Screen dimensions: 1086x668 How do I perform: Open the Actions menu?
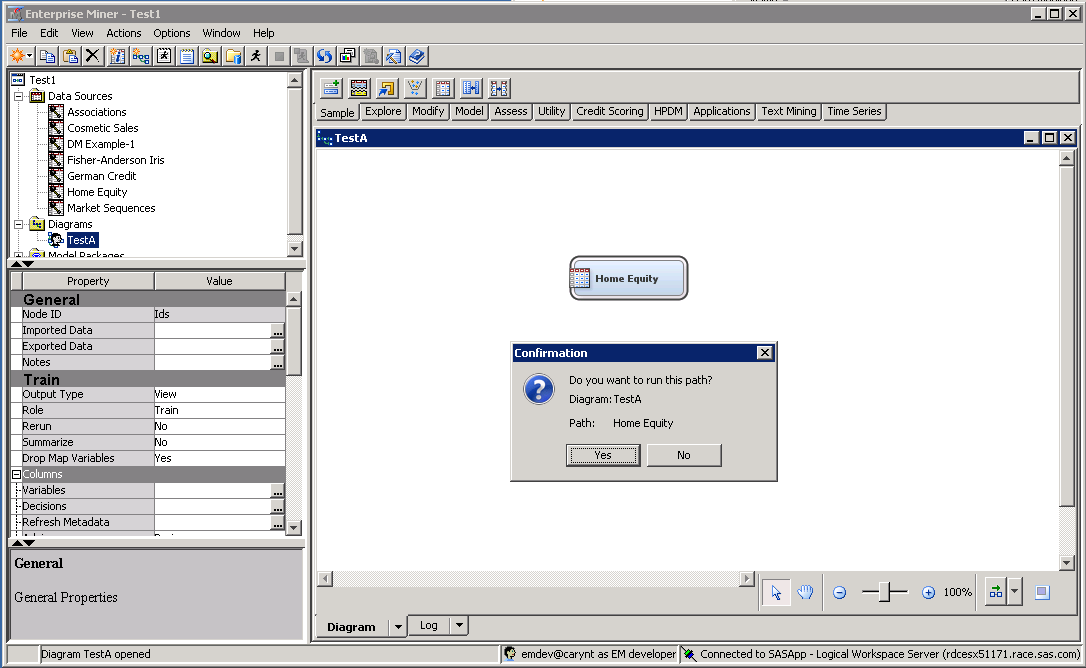[x=124, y=33]
